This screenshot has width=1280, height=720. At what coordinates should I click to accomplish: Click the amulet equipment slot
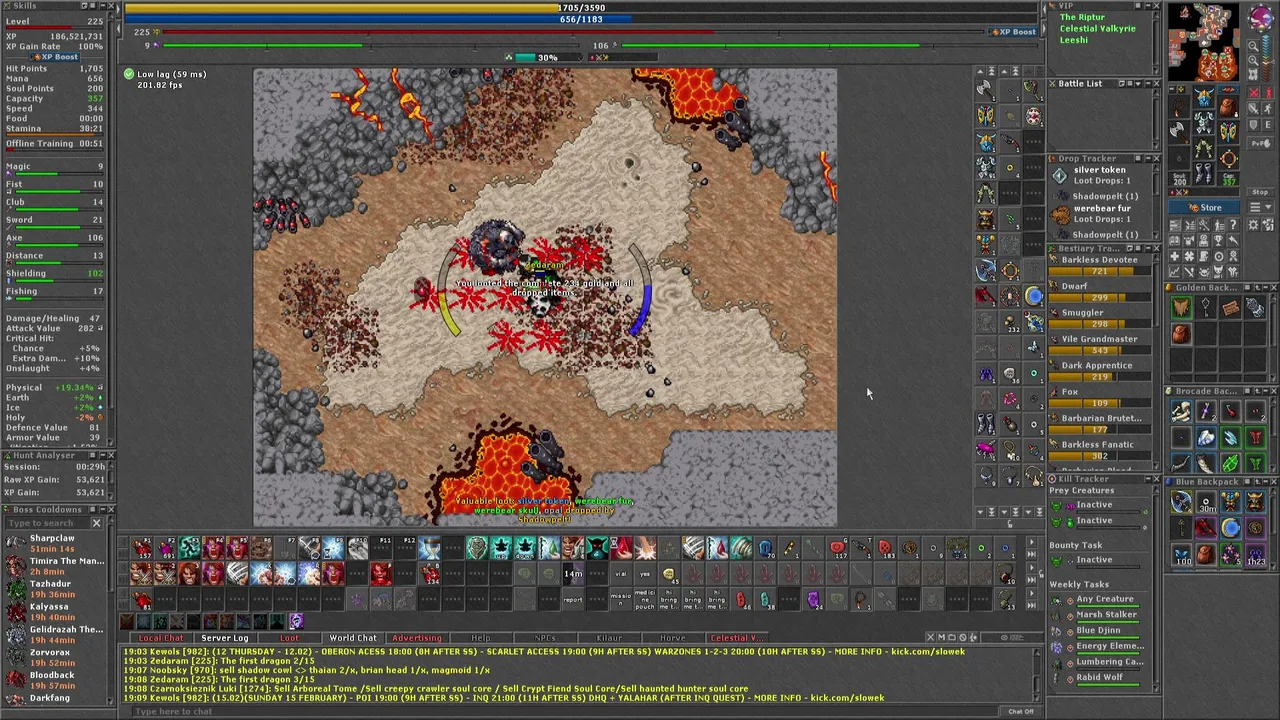click(x=1179, y=106)
